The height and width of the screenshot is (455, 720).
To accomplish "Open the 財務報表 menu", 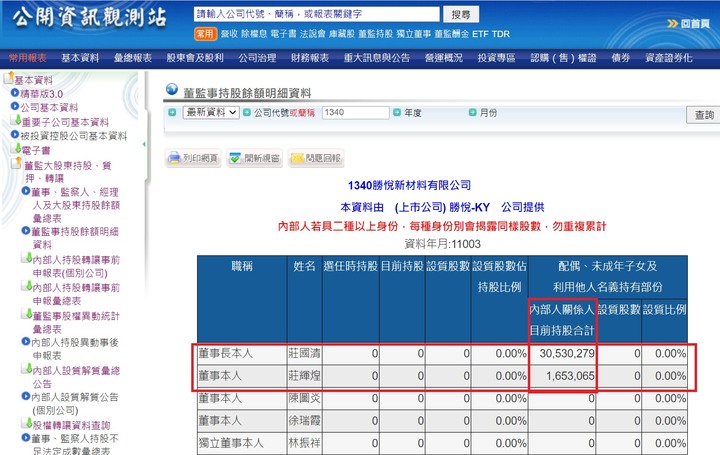I will pyautogui.click(x=309, y=58).
